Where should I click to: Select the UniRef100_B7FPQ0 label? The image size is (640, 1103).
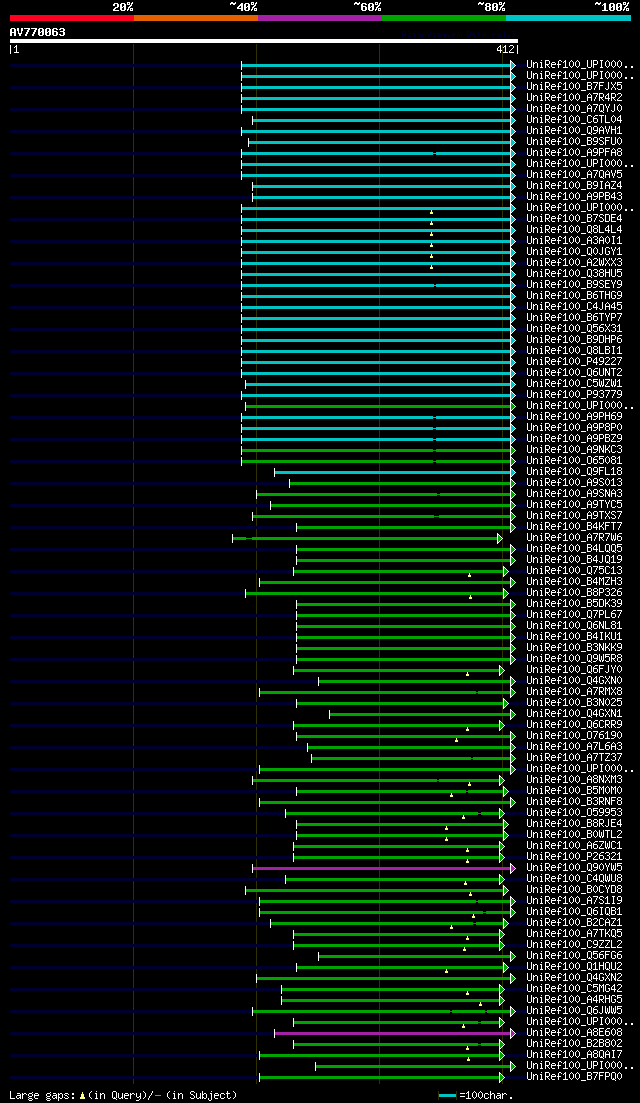[574, 1076]
